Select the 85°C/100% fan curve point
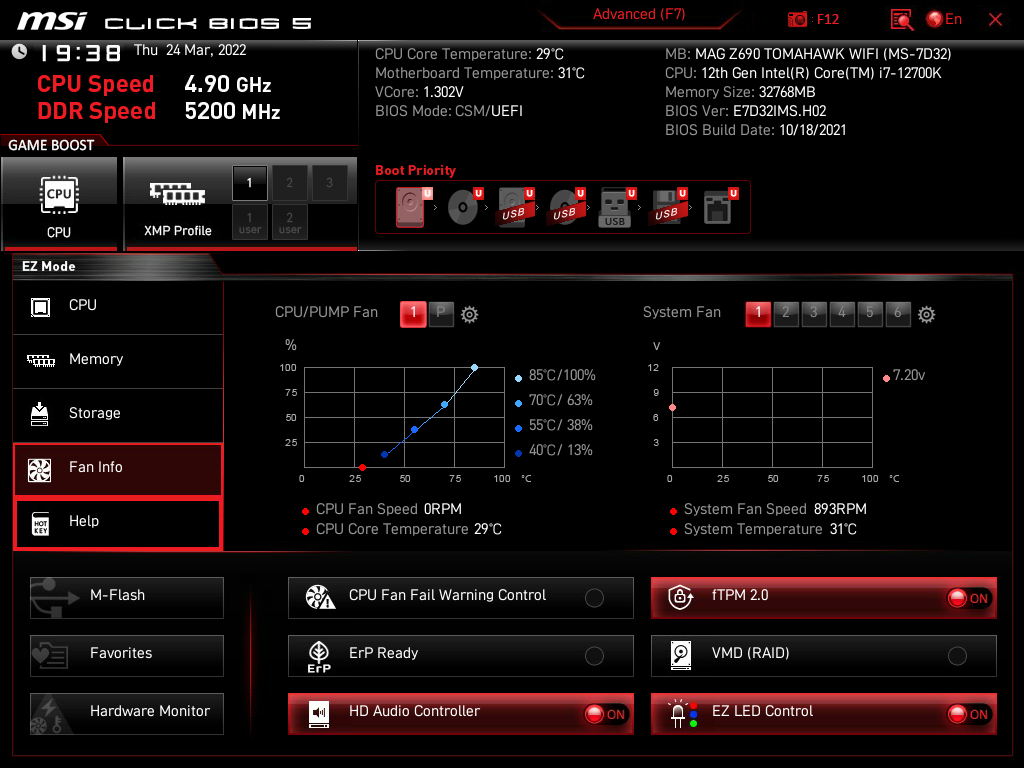The height and width of the screenshot is (768, 1024). click(475, 368)
